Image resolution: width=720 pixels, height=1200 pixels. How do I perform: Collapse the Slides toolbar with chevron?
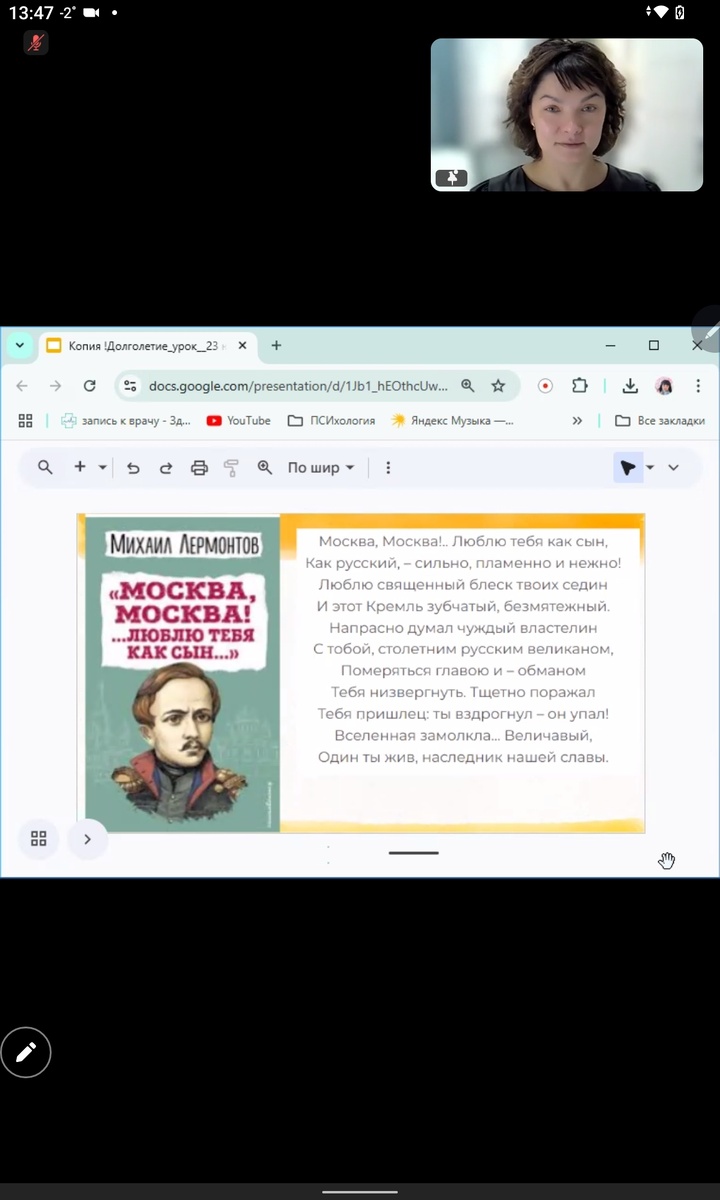pyautogui.click(x=673, y=467)
